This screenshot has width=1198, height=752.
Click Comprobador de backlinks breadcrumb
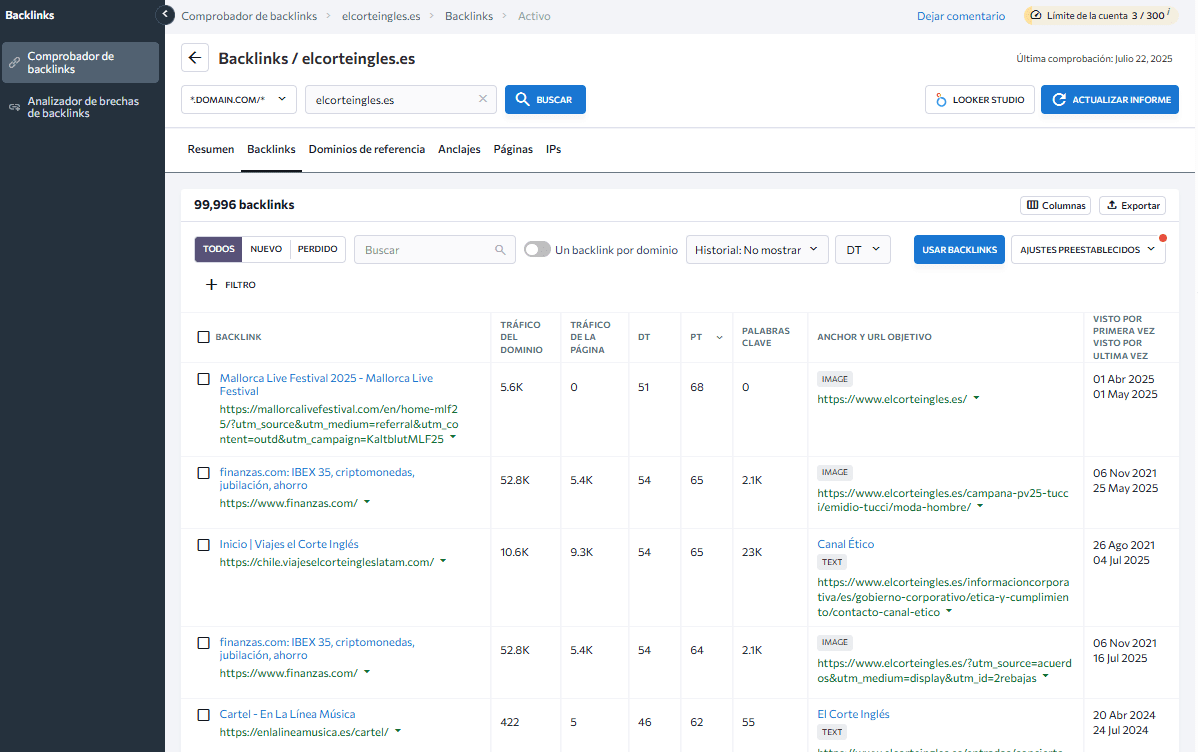coord(249,16)
